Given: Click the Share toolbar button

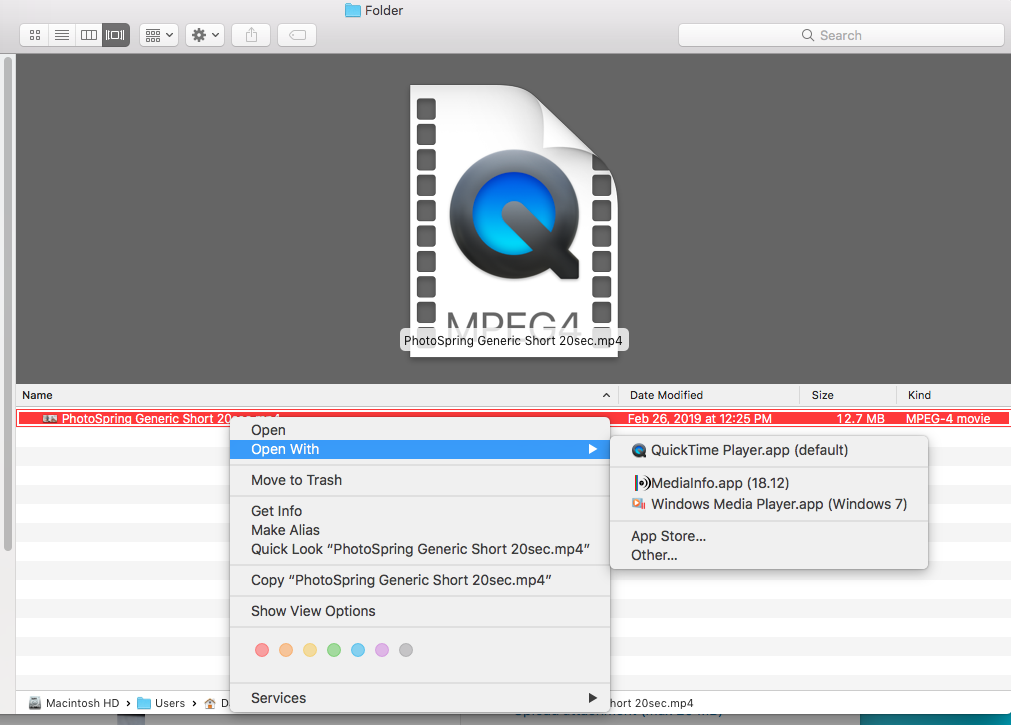Looking at the screenshot, I should (x=251, y=35).
